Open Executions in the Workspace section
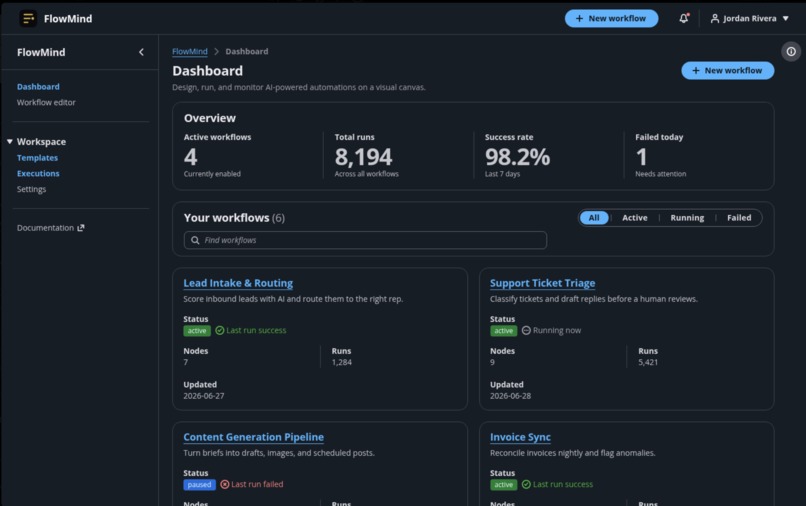This screenshot has width=806, height=506. coord(38,173)
